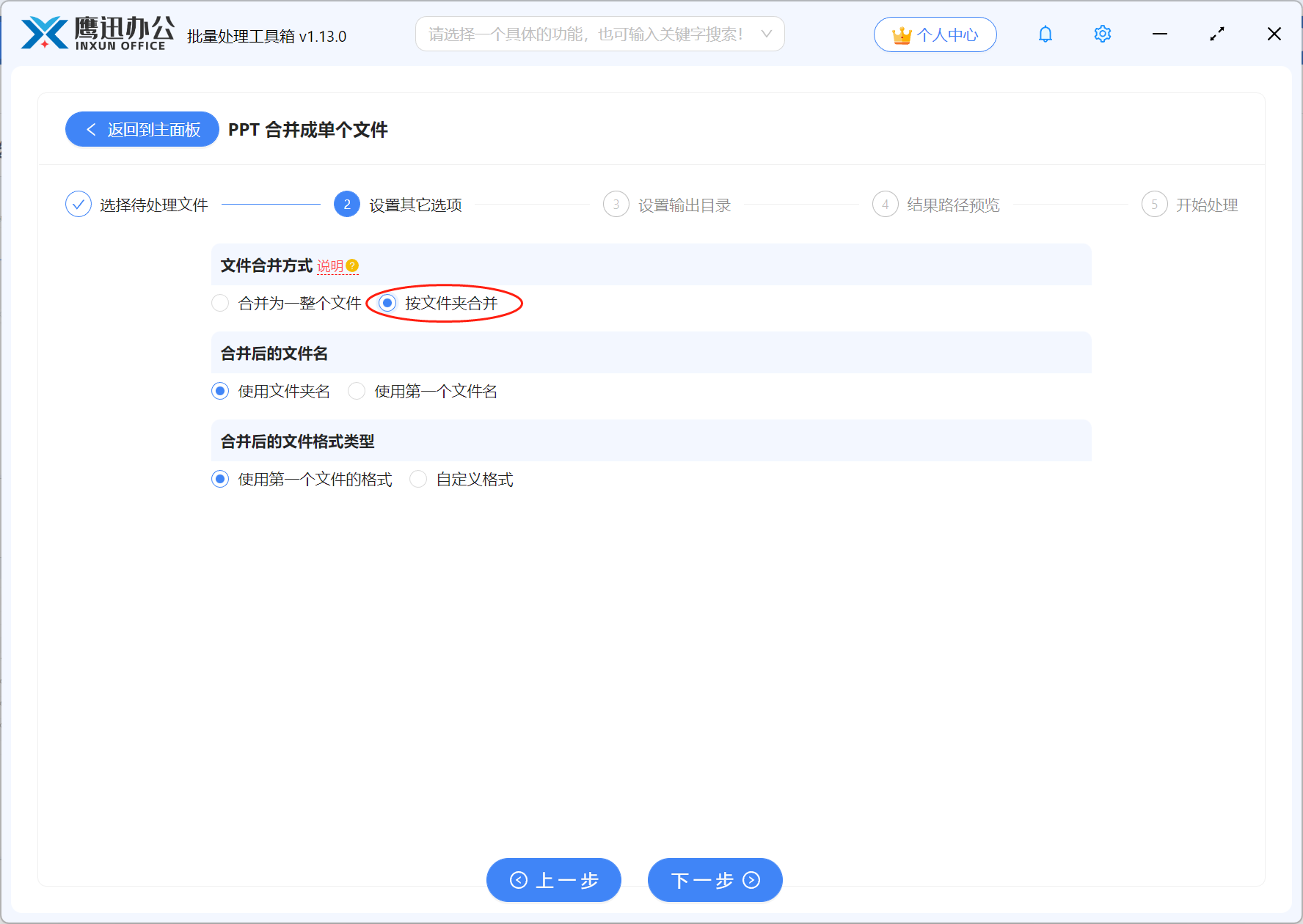Click the back arrow inside 返回到主面板
Image resolution: width=1303 pixels, height=924 pixels.
[91, 129]
